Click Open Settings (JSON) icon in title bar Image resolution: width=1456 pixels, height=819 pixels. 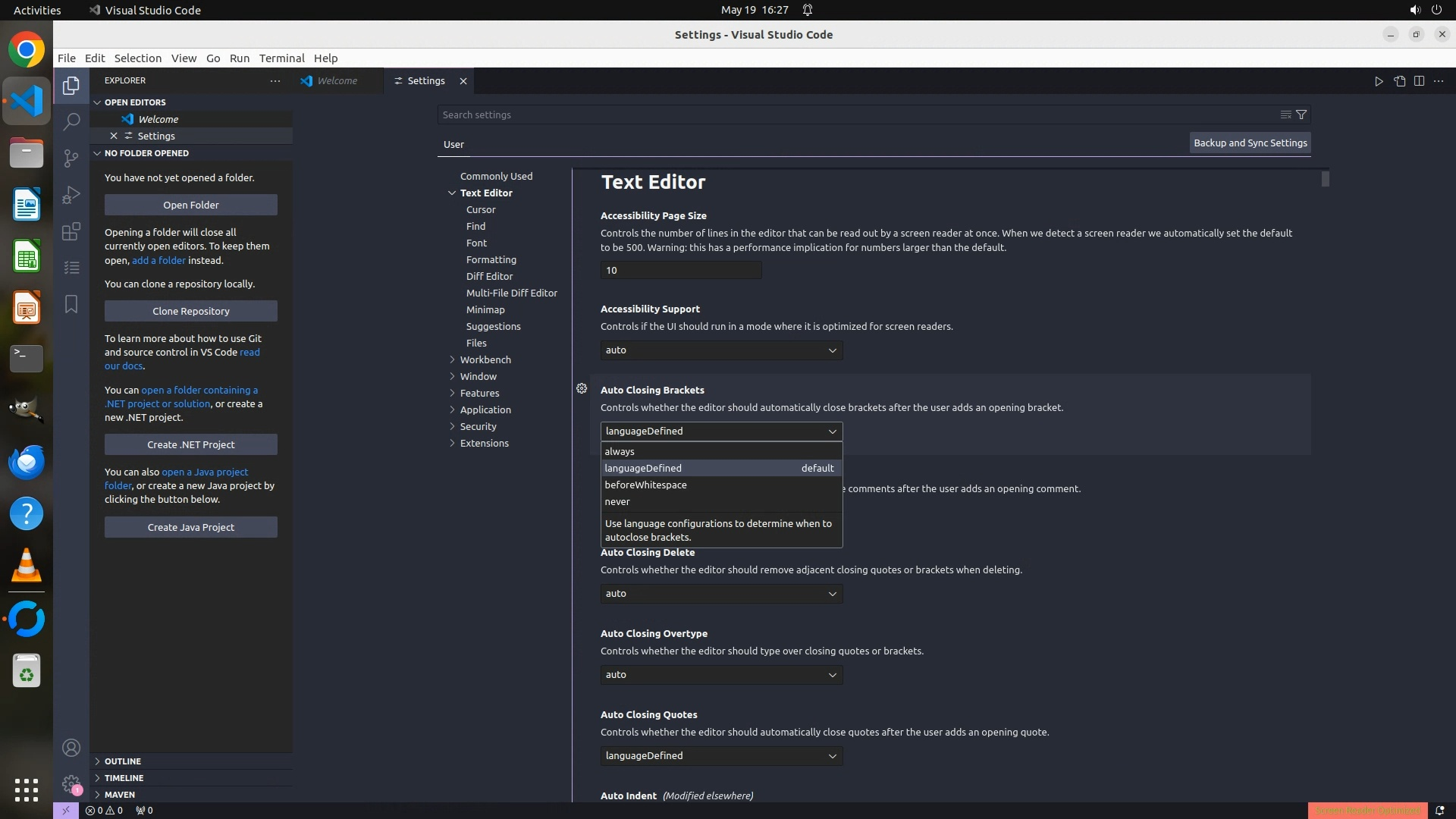[x=1399, y=81]
